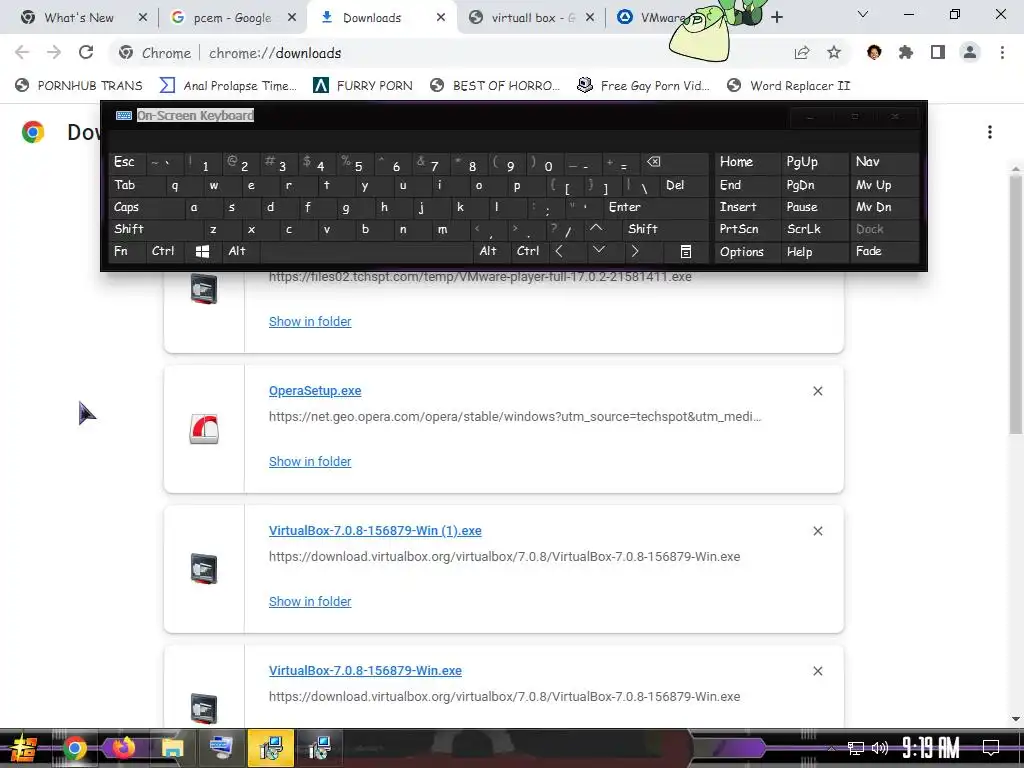Click context menu key on On-Screen Keyboard
The height and width of the screenshot is (768, 1024).
click(x=686, y=251)
